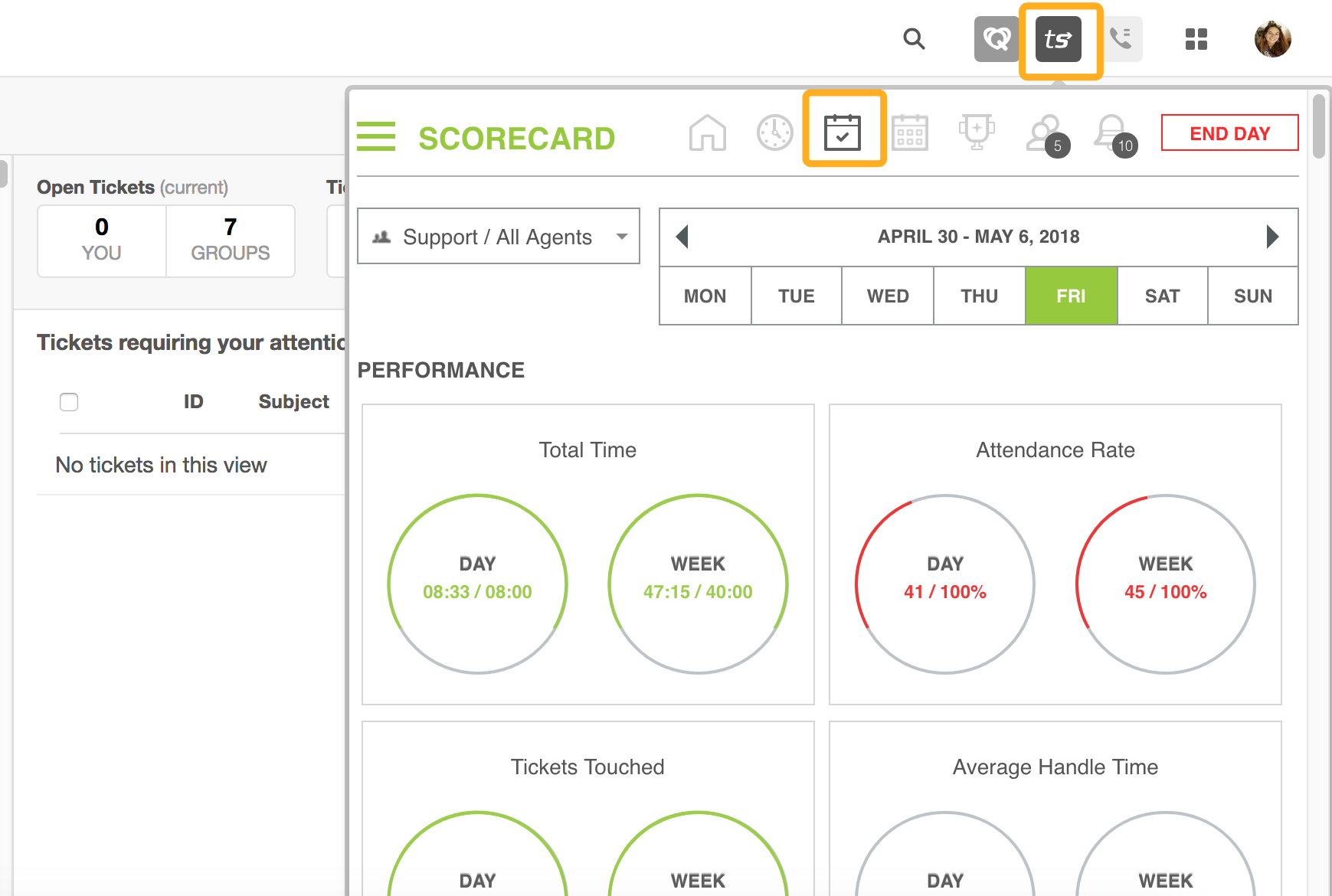
Task: Click the Total Time DAY gauge
Action: click(x=477, y=584)
